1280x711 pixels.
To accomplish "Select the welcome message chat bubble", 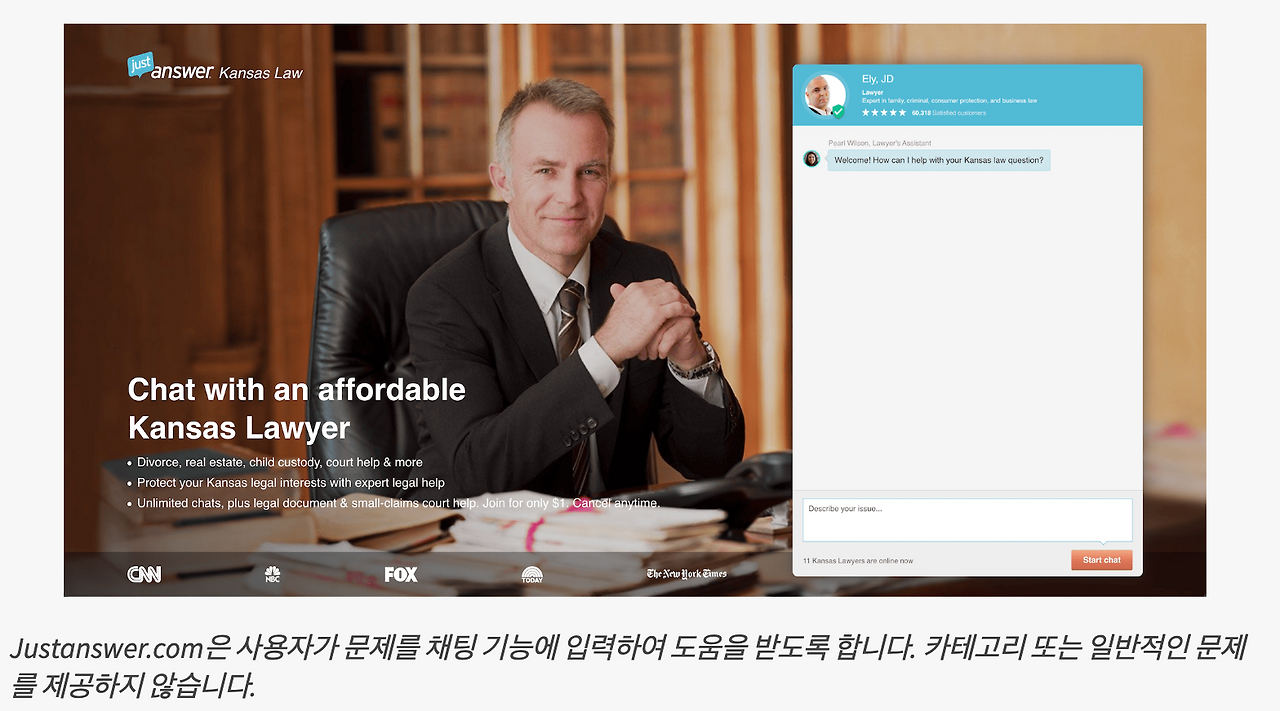I will click(938, 160).
